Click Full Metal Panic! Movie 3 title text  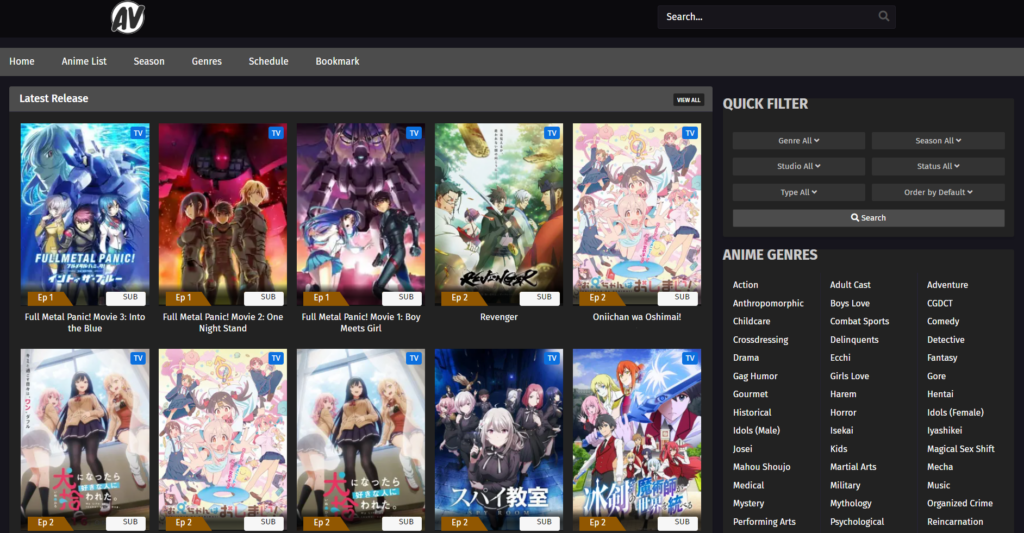point(85,323)
